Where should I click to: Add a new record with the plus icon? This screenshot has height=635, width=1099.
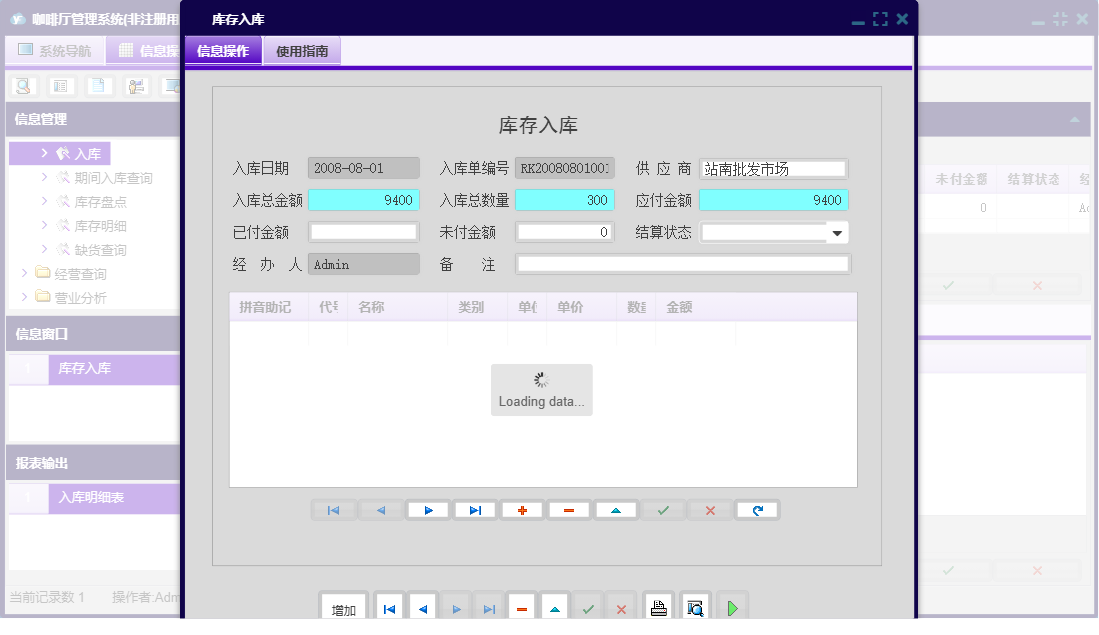click(521, 510)
